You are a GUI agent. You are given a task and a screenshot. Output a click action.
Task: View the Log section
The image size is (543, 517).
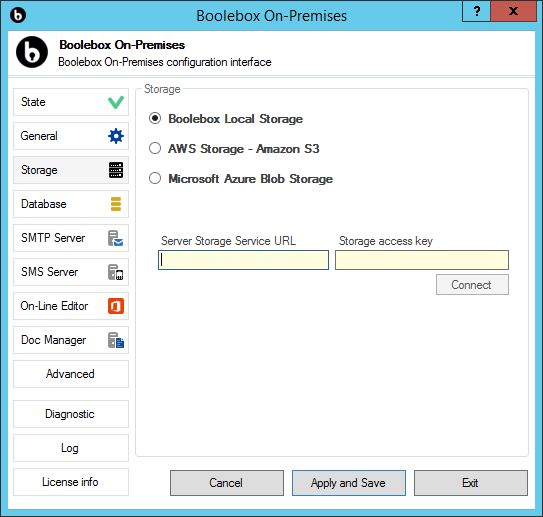pyautogui.click(x=71, y=448)
